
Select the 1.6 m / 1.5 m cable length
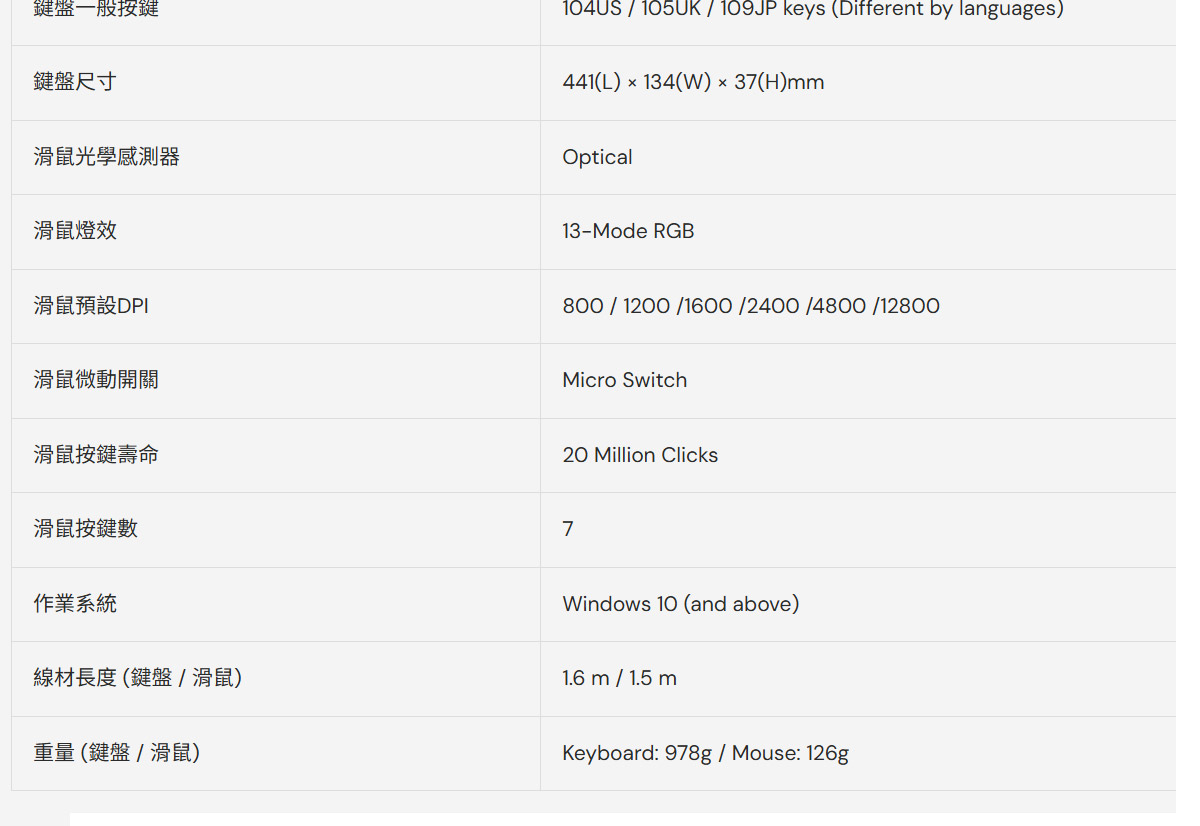(619, 678)
